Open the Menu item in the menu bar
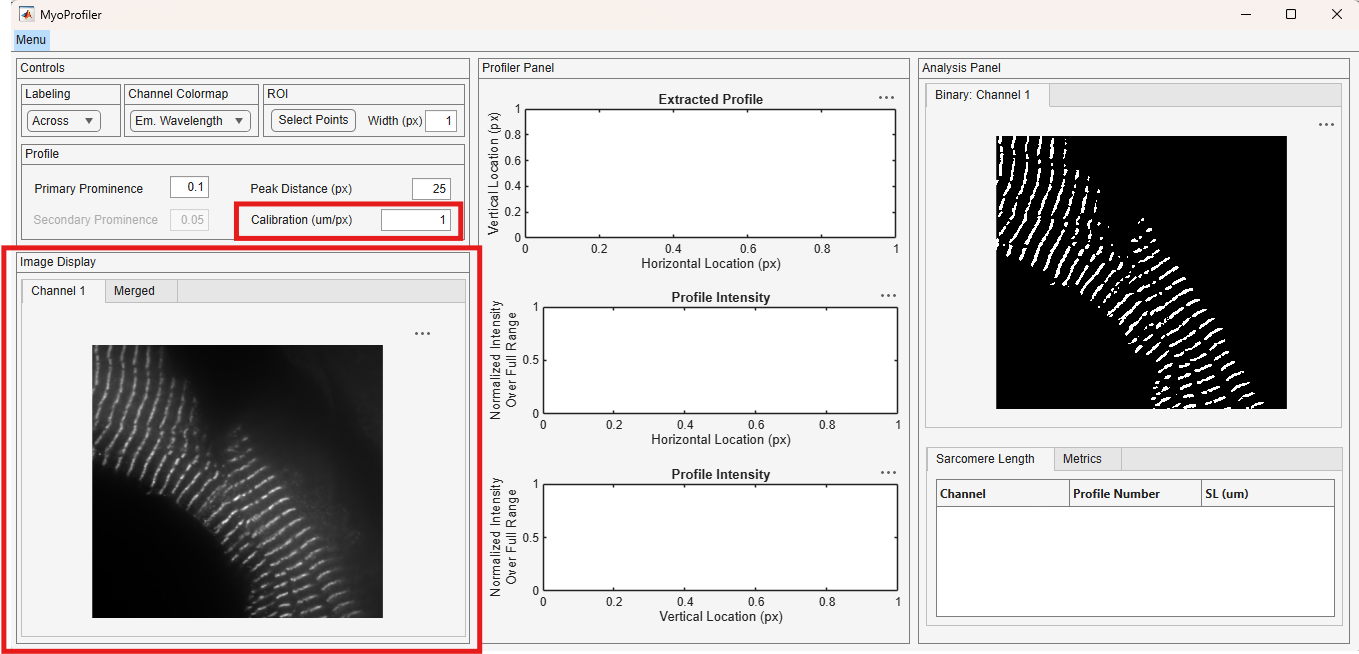 [x=31, y=40]
